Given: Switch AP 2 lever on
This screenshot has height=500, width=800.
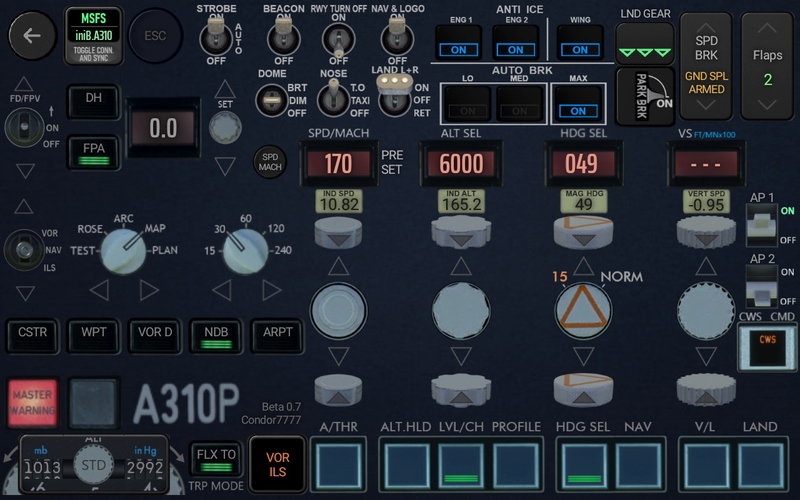Looking at the screenshot, I should point(762,286).
